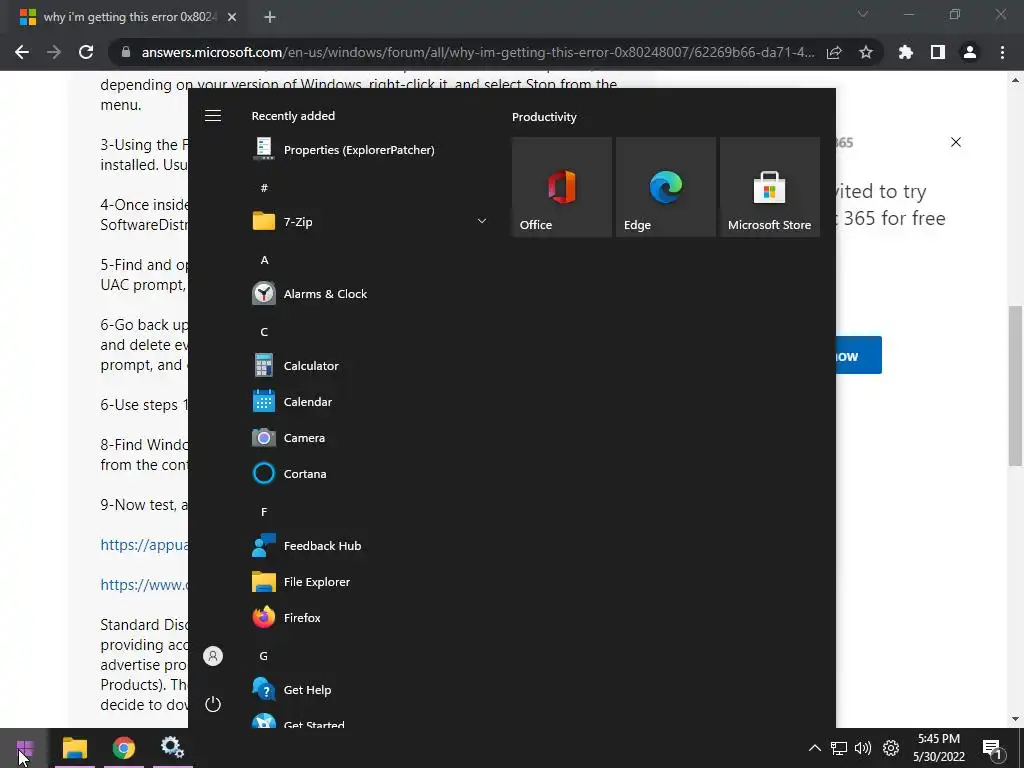Open network status tray icon
The image size is (1024, 768).
tap(839, 748)
